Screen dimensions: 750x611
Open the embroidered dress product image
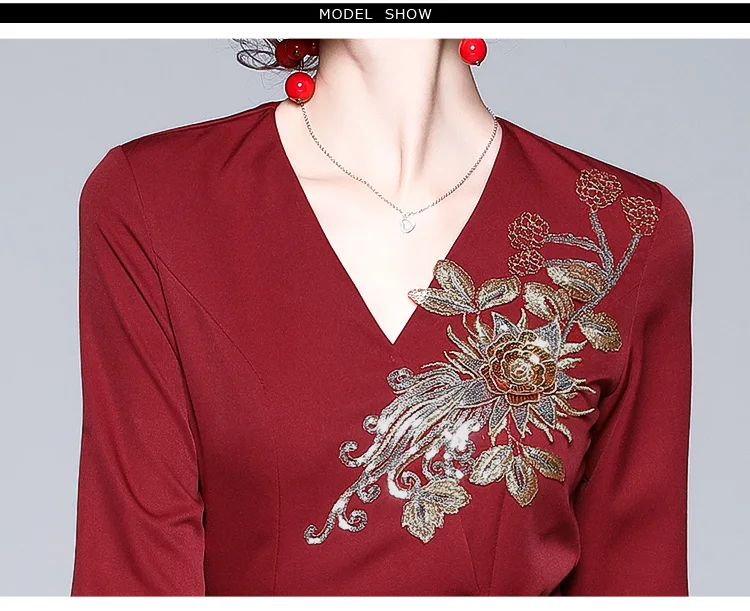pos(375,317)
